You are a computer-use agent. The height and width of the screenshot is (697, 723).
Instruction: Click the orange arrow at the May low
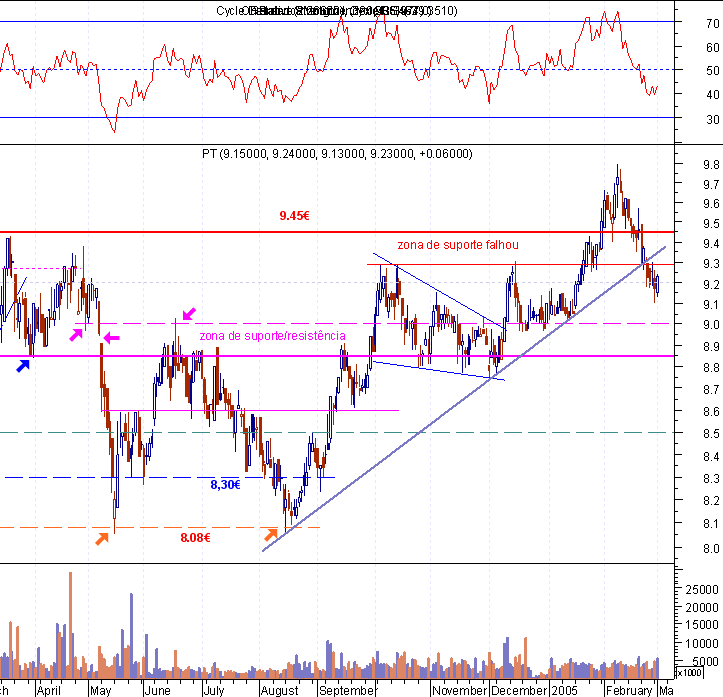click(102, 539)
